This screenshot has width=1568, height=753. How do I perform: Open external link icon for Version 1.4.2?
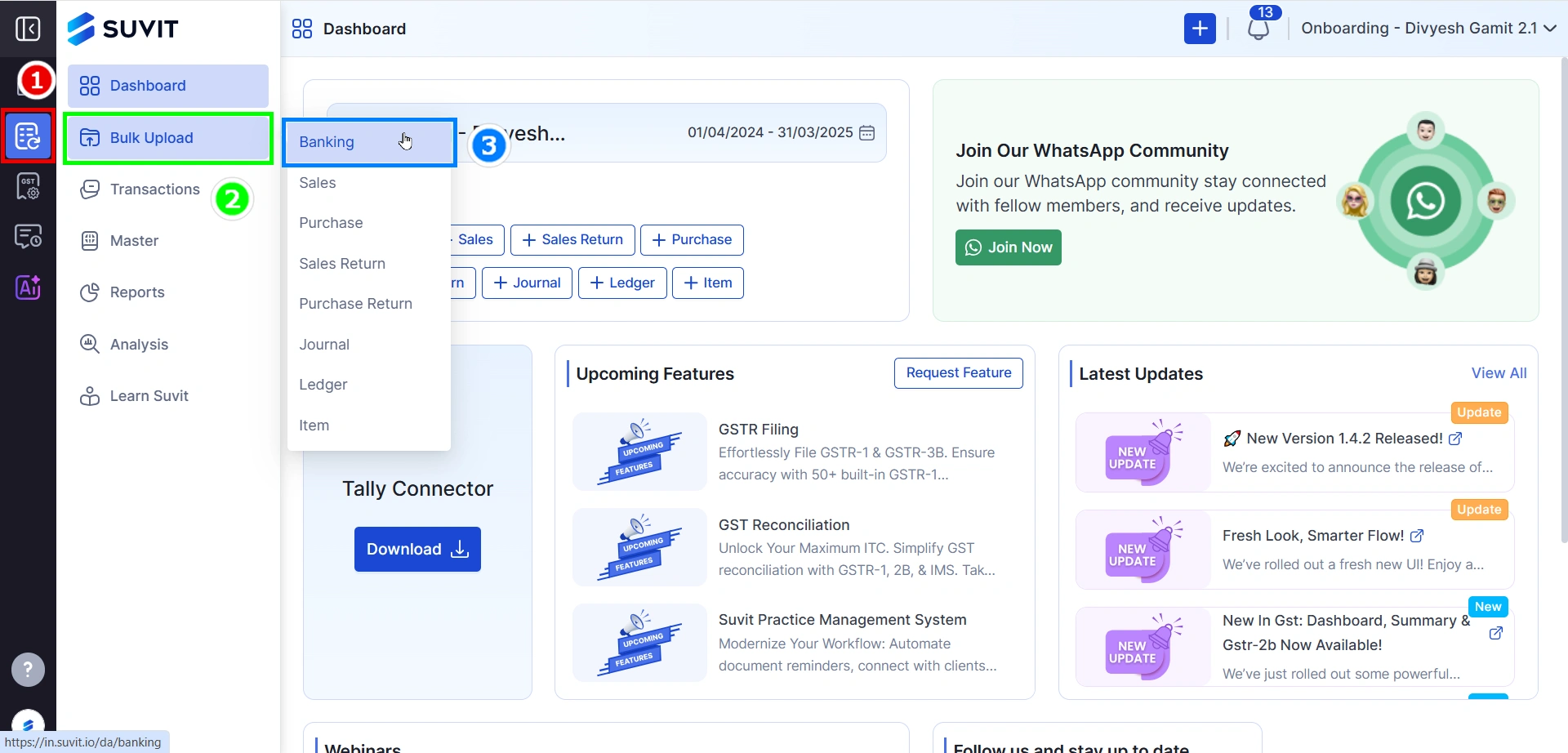[x=1455, y=439]
